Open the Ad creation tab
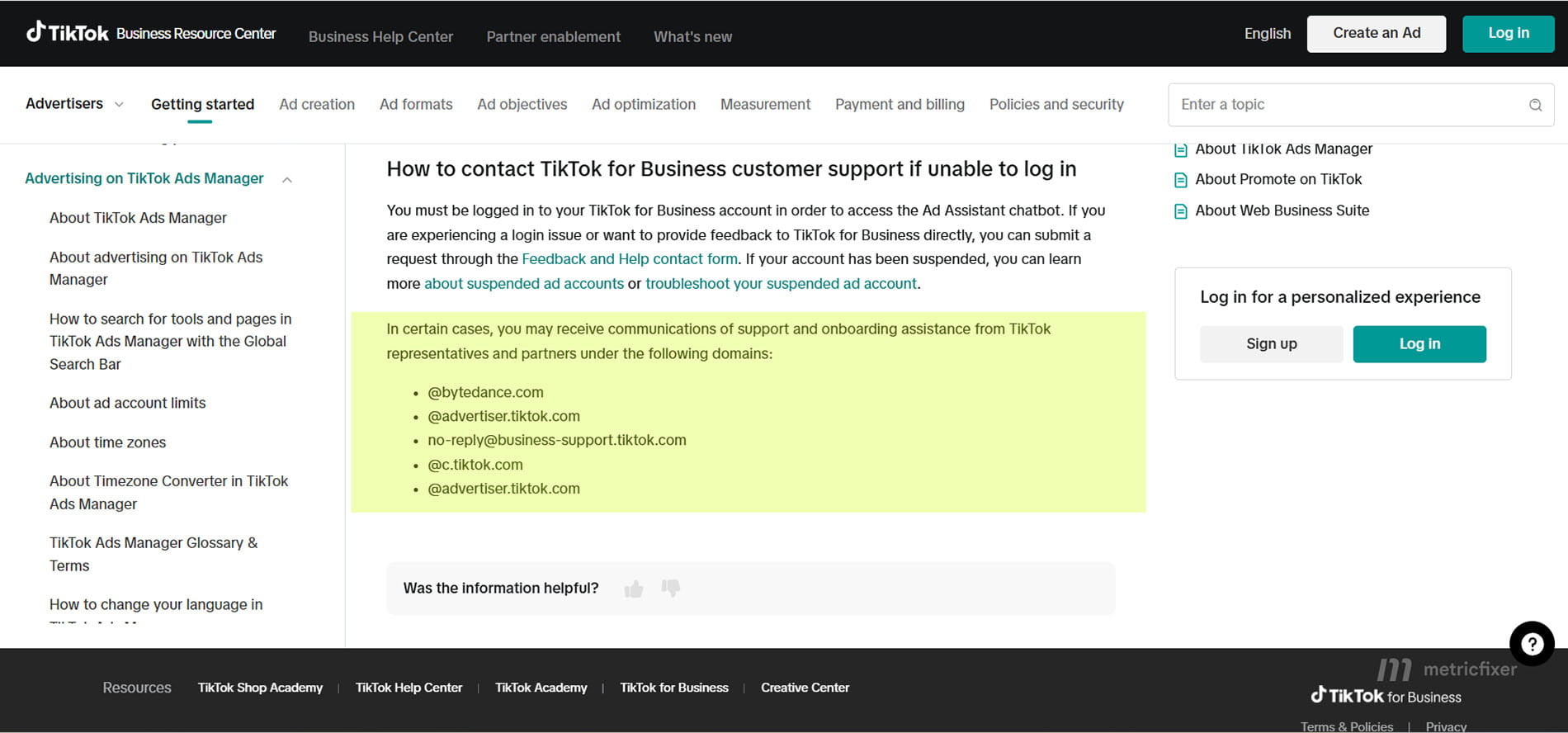 (x=317, y=105)
